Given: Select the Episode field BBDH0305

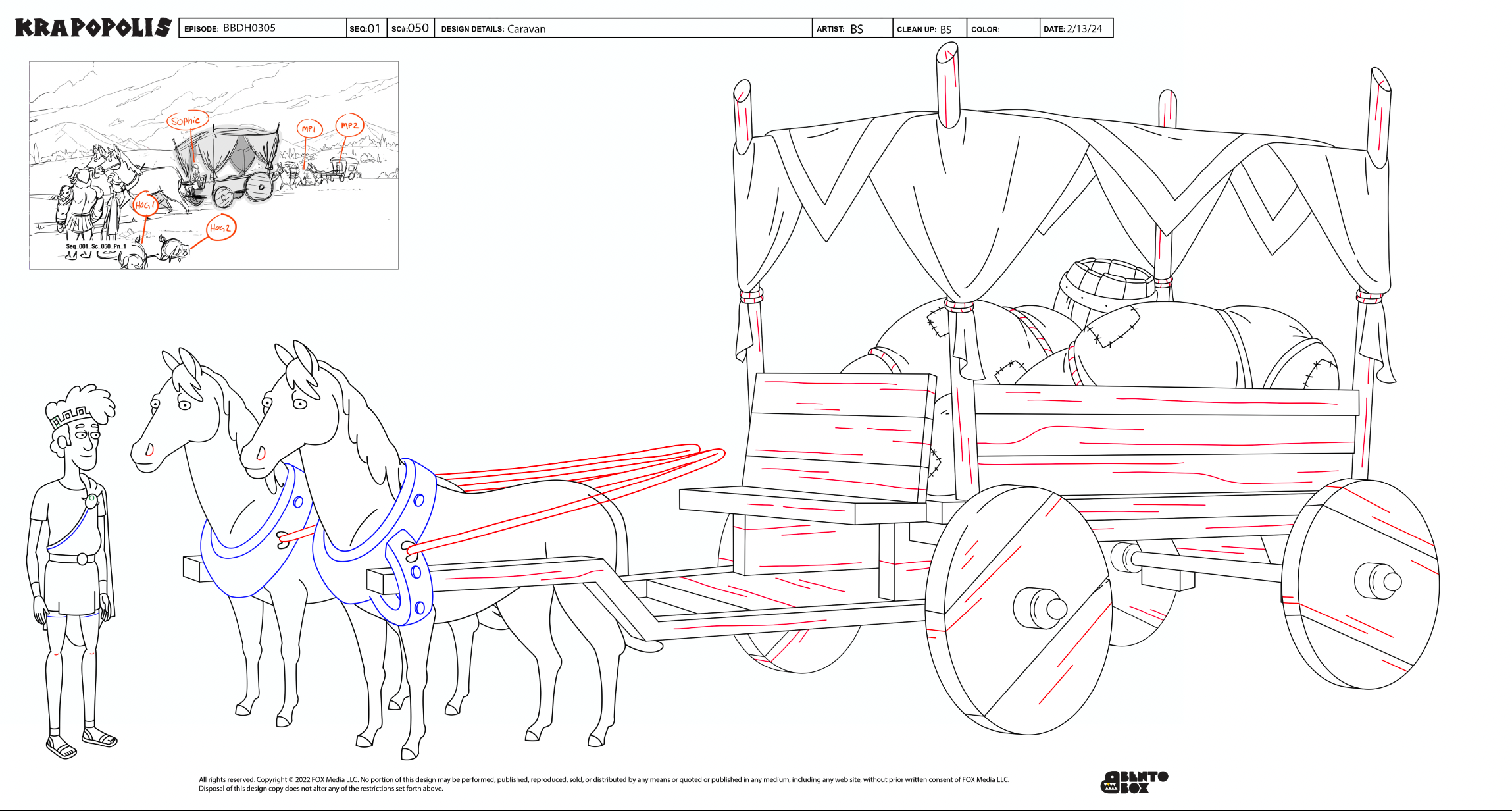Looking at the screenshot, I should tap(249, 28).
